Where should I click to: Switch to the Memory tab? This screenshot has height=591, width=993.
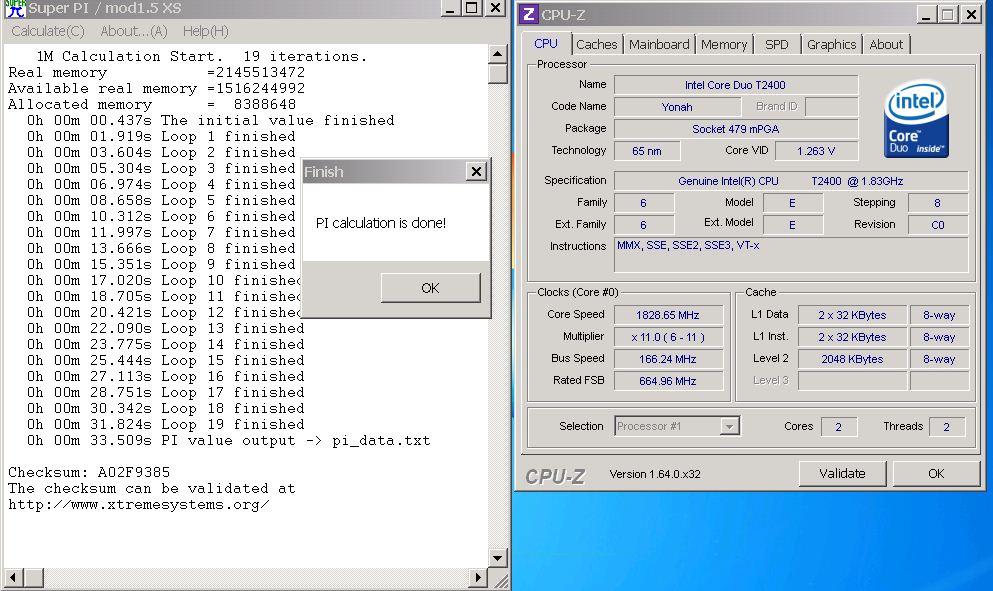pos(724,44)
